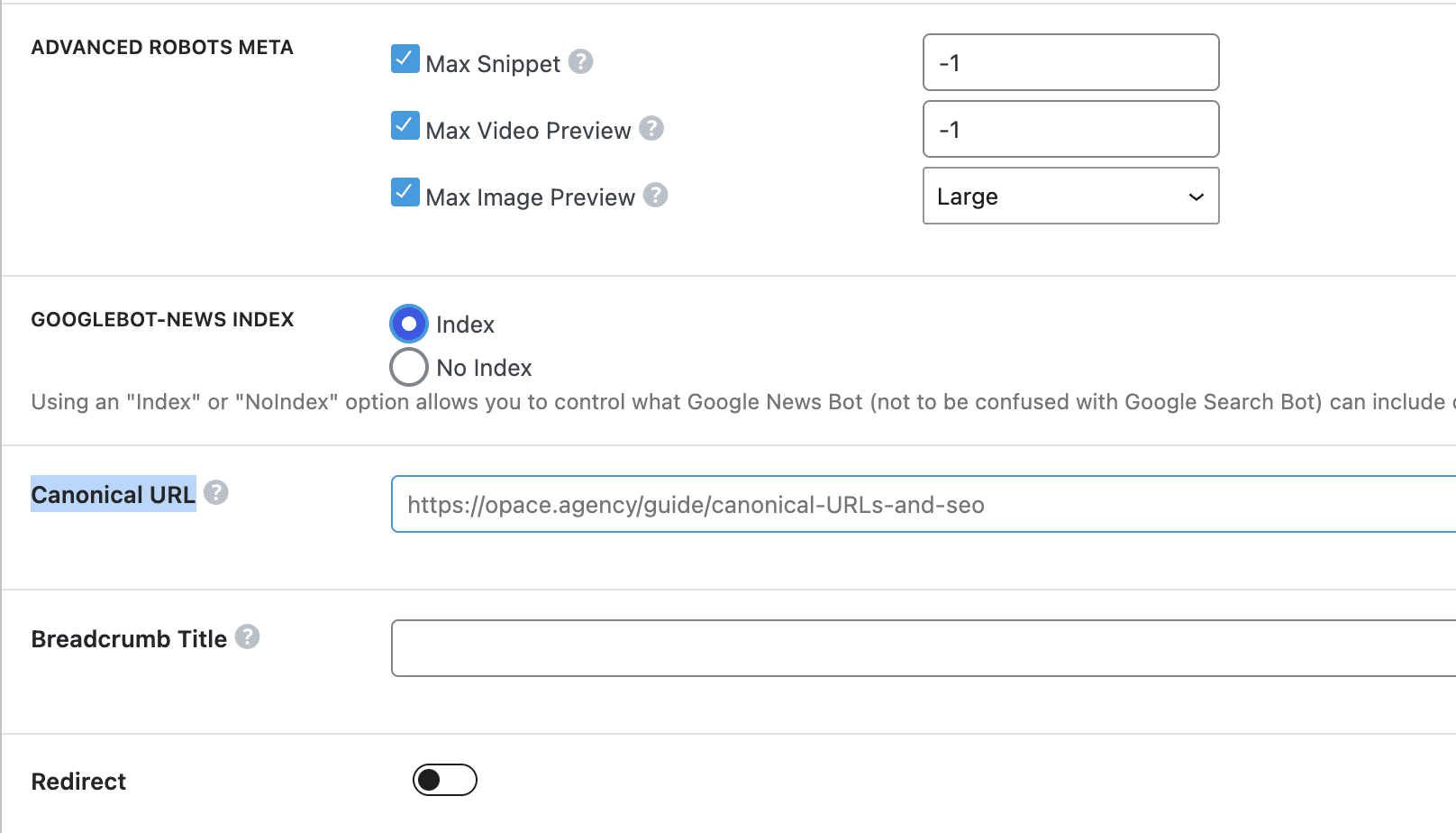Open the Max Image Preview size dropdown
The width and height of the screenshot is (1456, 833).
click(1070, 196)
